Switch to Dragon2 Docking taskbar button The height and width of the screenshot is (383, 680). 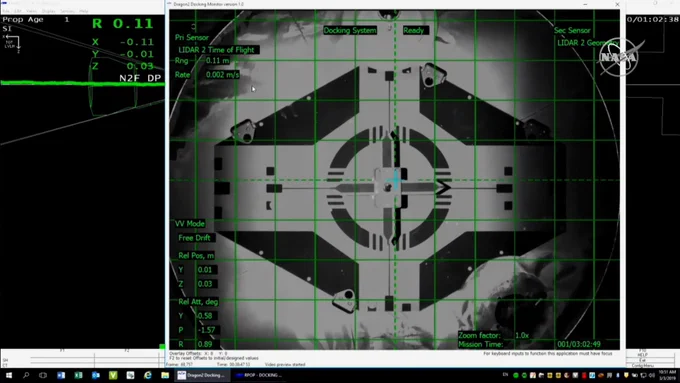click(202, 375)
